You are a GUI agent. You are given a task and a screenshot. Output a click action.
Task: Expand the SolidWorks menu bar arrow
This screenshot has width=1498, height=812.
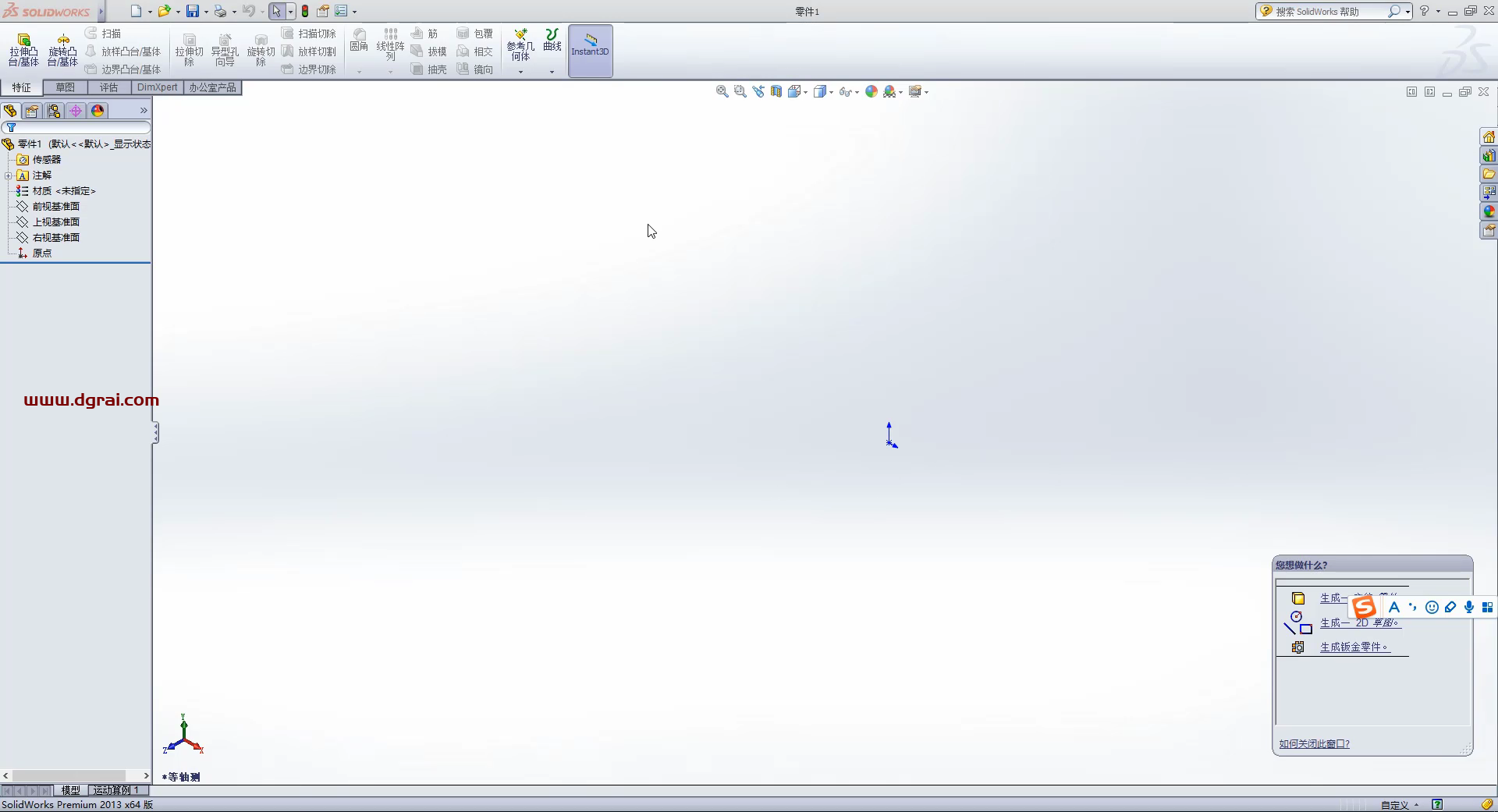[101, 12]
